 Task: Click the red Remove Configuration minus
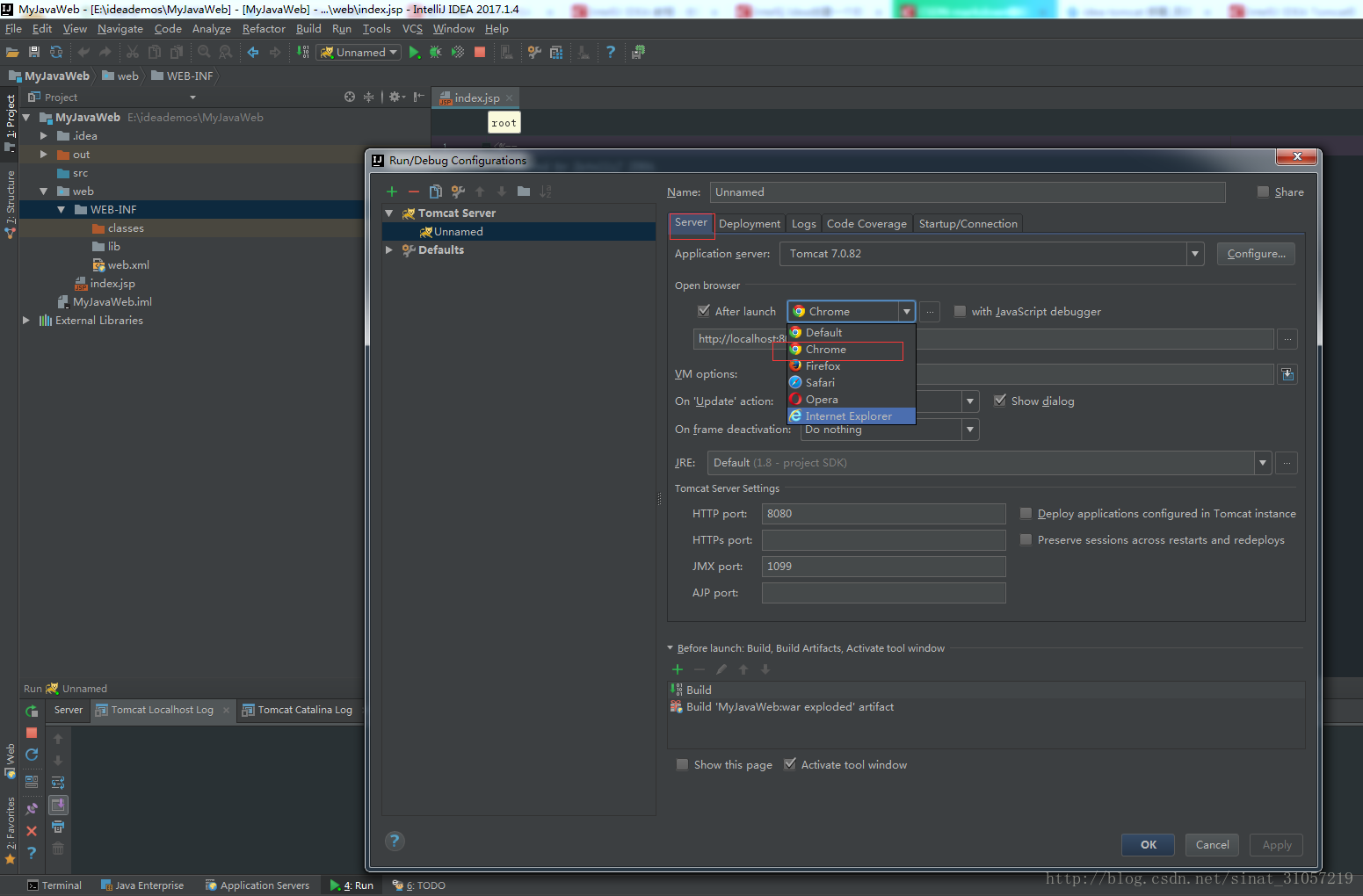coord(414,191)
